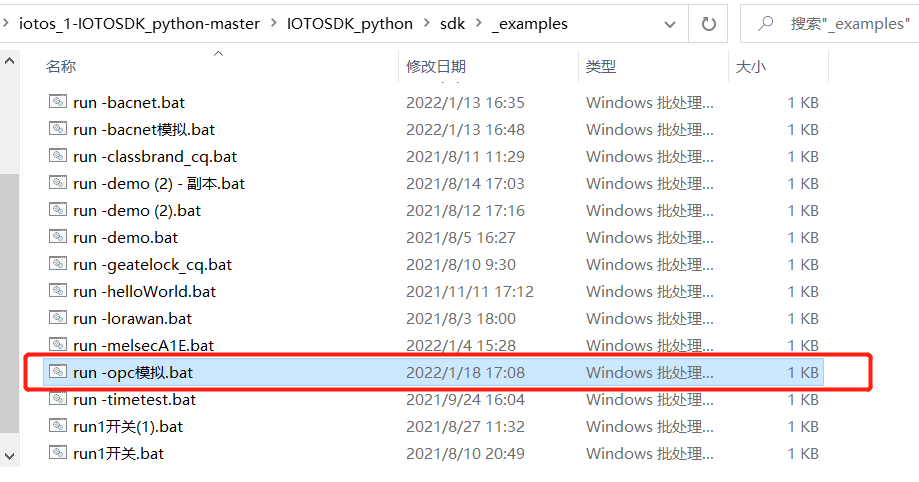This screenshot has height=482, width=919.
Task: Sort by the 类型 column header
Action: (x=600, y=66)
